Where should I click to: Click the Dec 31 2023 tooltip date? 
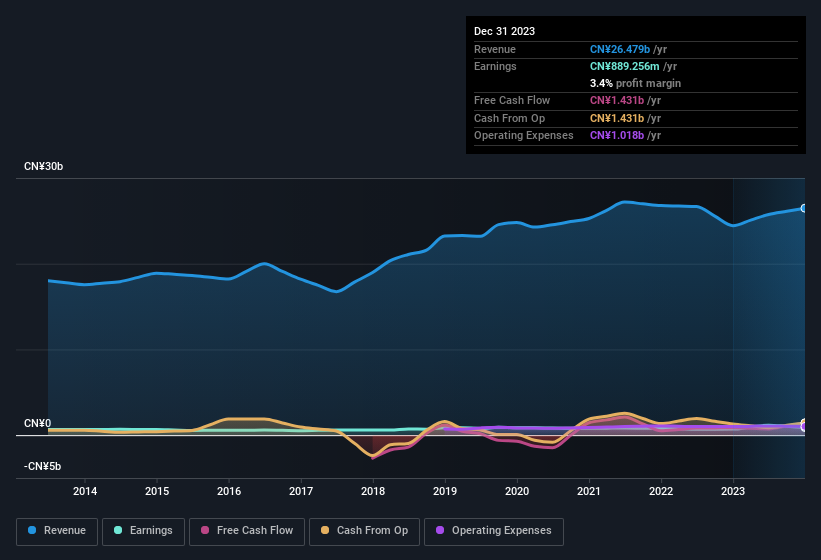pyautogui.click(x=504, y=31)
